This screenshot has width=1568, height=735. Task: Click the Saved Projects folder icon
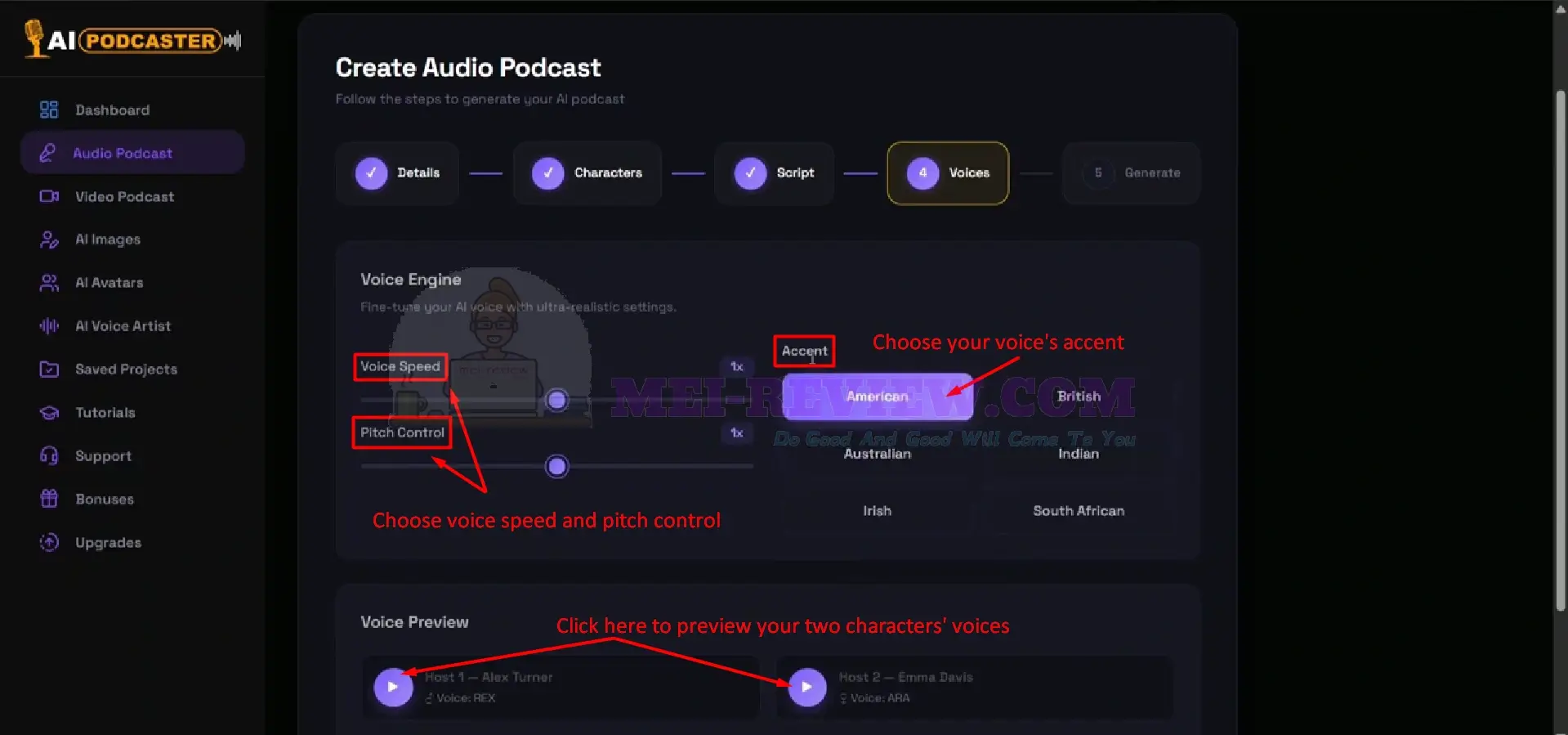(x=49, y=370)
